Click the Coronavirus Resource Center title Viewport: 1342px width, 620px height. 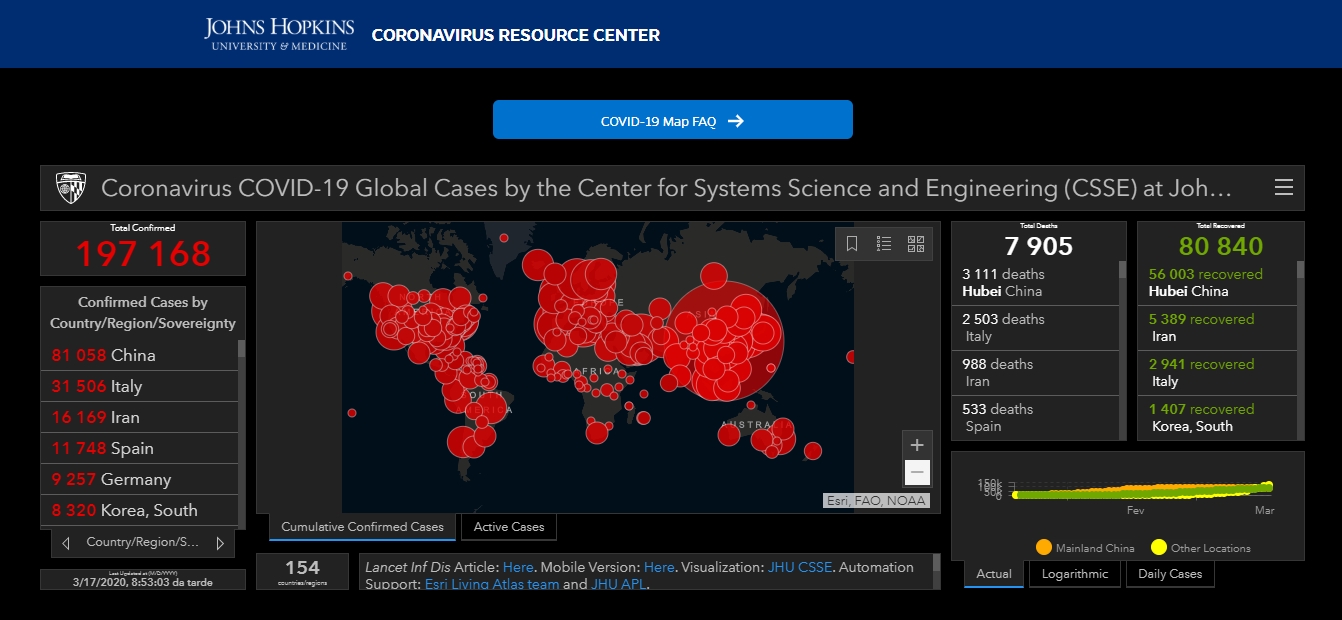coord(516,35)
